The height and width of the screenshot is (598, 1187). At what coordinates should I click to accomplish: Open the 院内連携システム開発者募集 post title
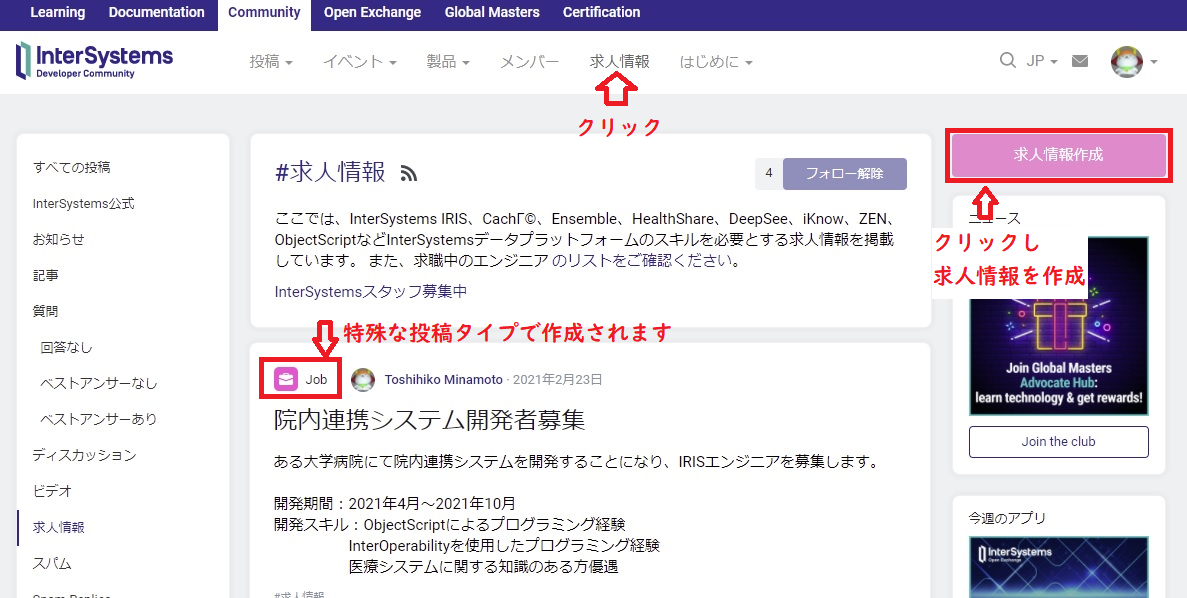click(429, 420)
